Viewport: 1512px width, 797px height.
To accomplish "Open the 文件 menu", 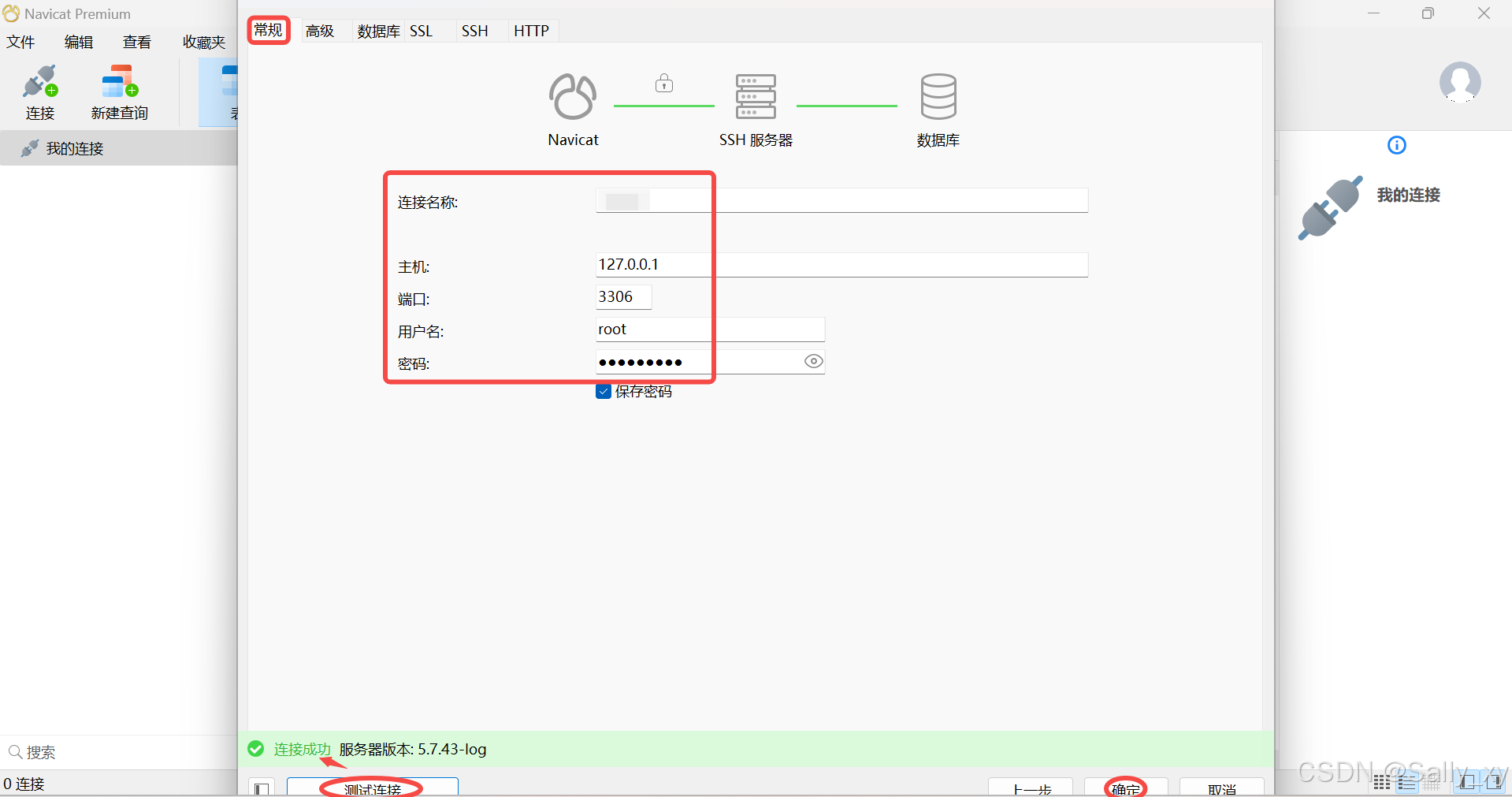I will coord(20,42).
